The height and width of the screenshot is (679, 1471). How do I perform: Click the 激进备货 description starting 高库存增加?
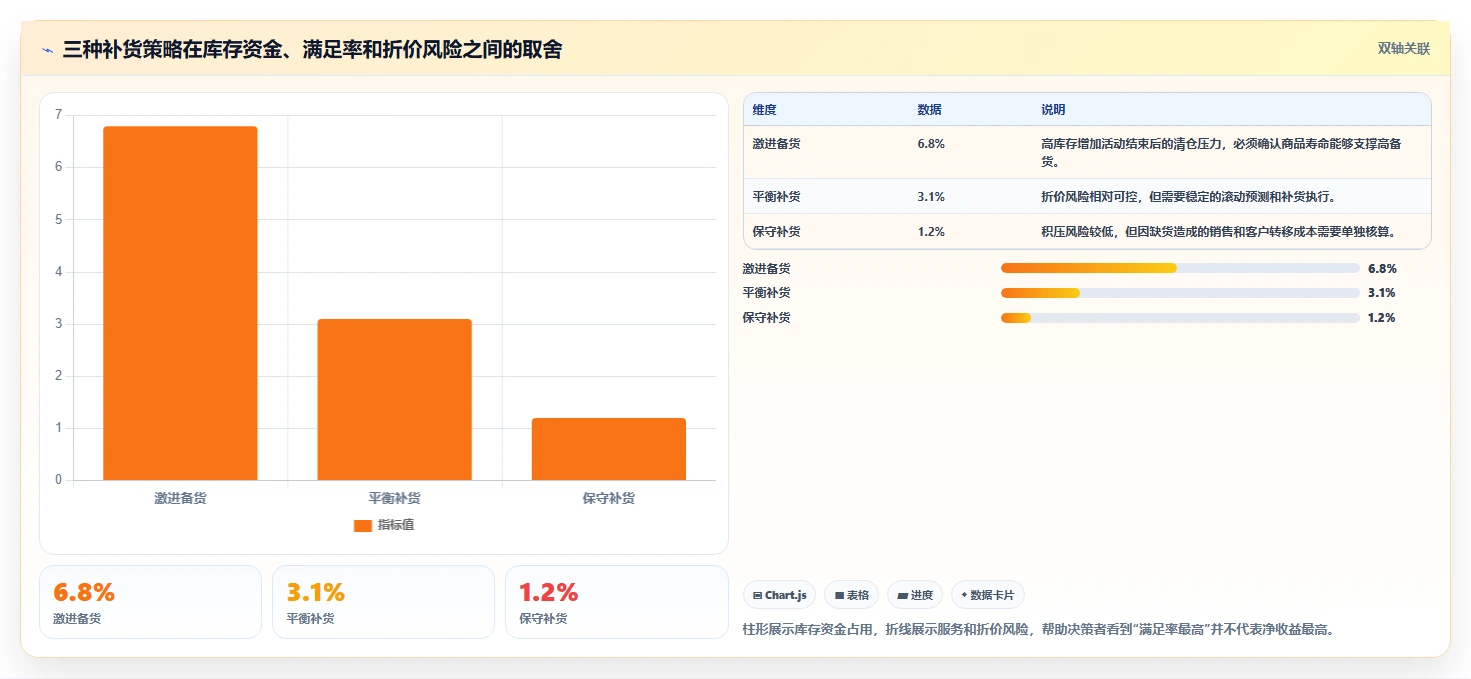(x=1221, y=152)
